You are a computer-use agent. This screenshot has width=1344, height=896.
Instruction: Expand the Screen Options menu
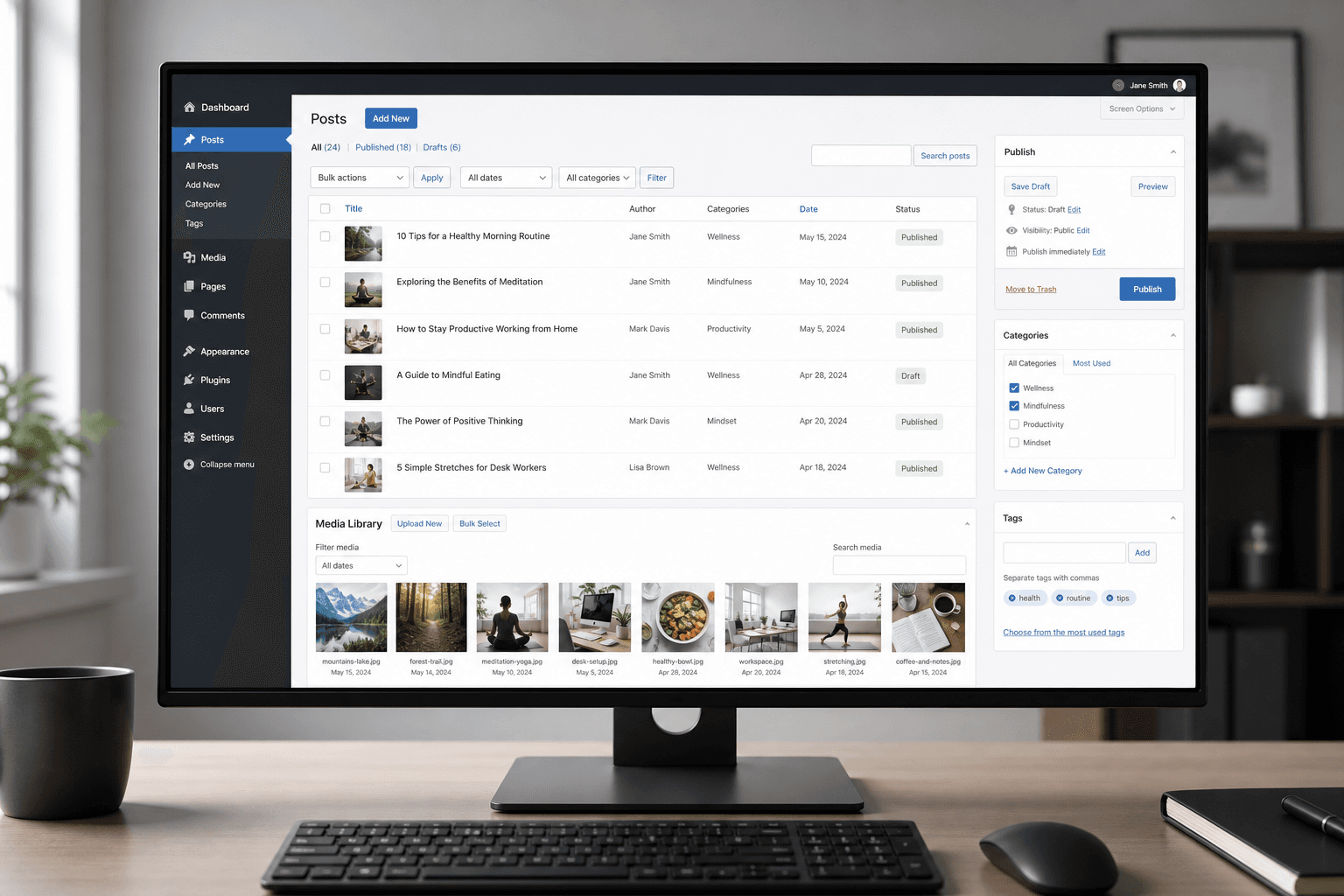click(1141, 109)
